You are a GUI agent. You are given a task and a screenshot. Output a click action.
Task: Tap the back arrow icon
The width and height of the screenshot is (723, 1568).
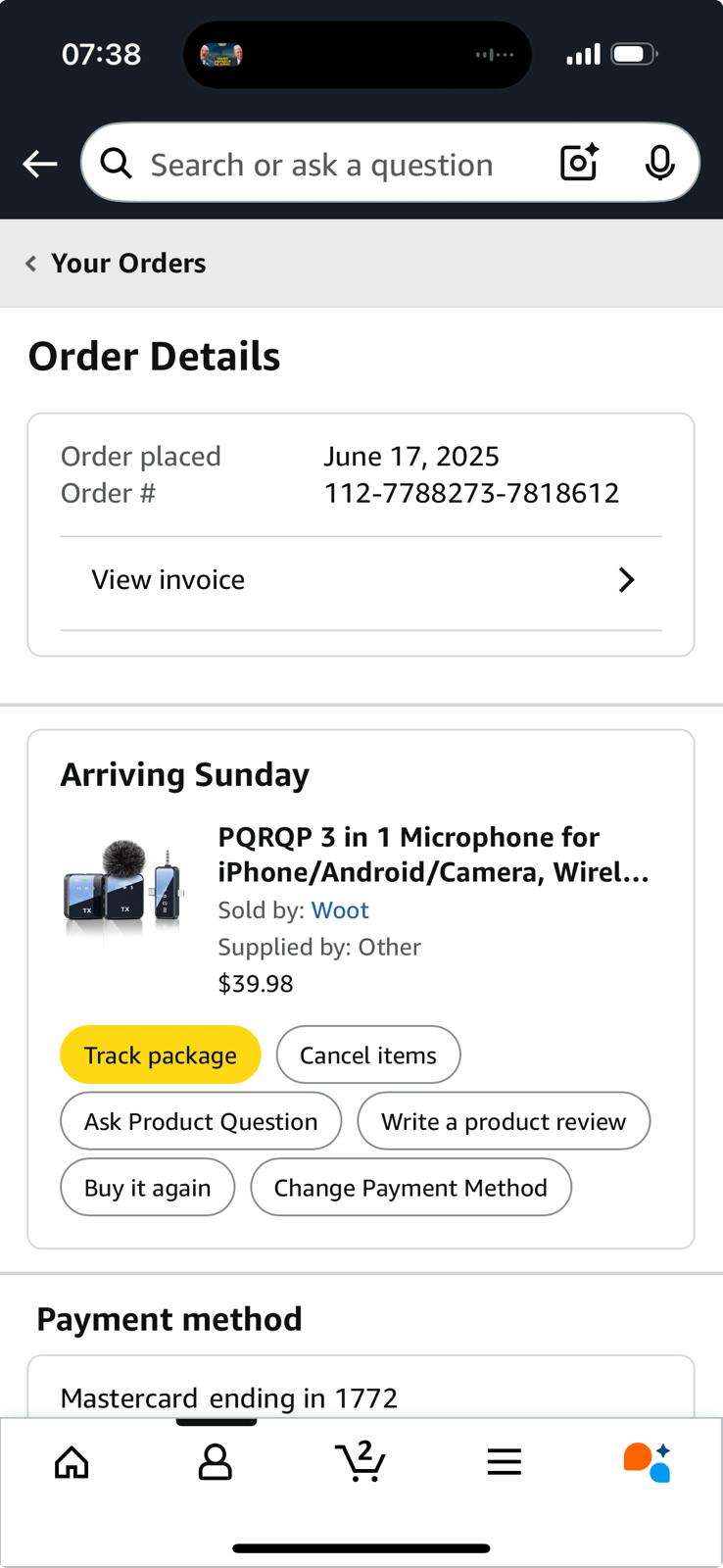(40, 164)
